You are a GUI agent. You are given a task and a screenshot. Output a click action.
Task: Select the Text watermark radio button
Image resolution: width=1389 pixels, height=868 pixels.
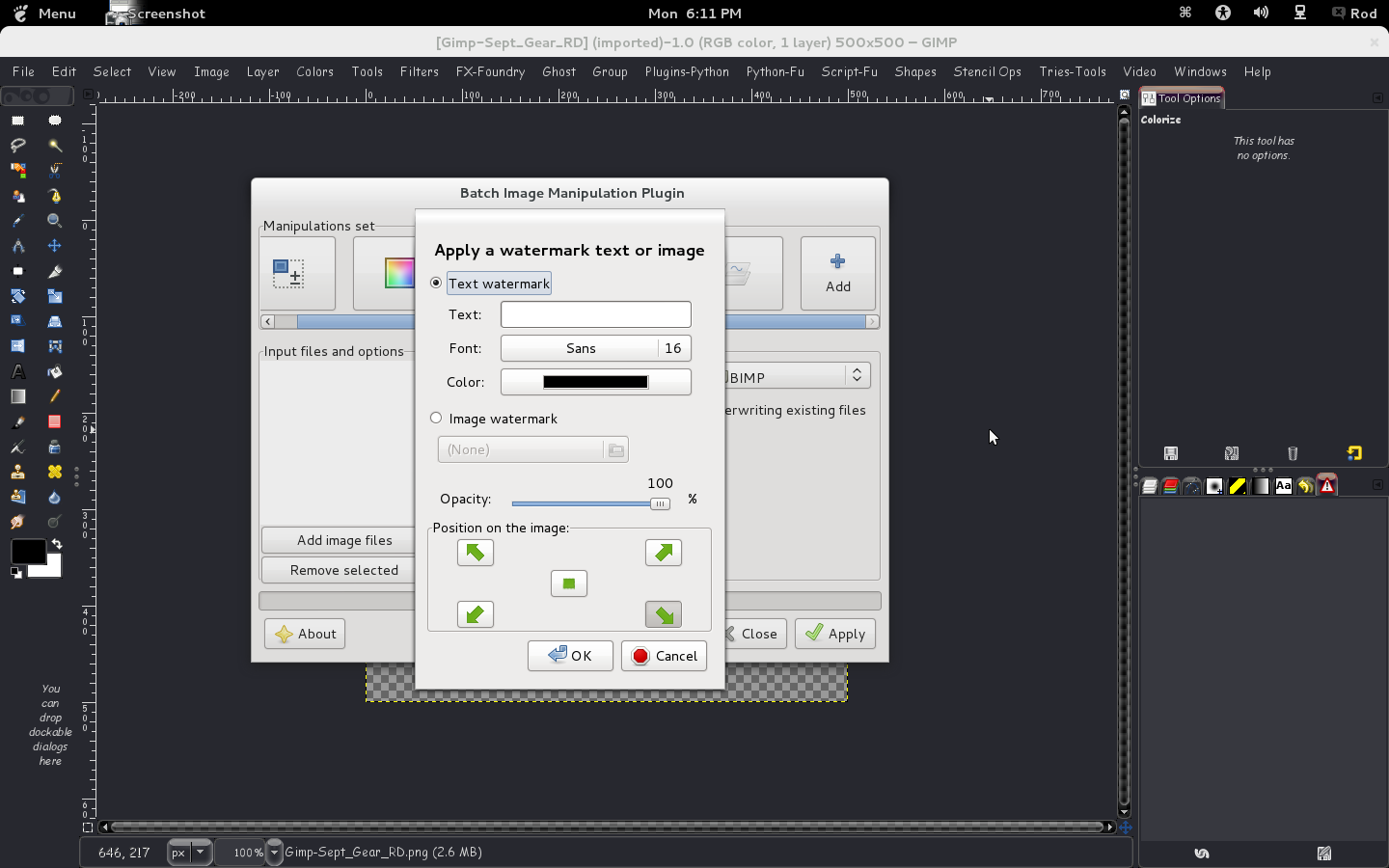[436, 283]
